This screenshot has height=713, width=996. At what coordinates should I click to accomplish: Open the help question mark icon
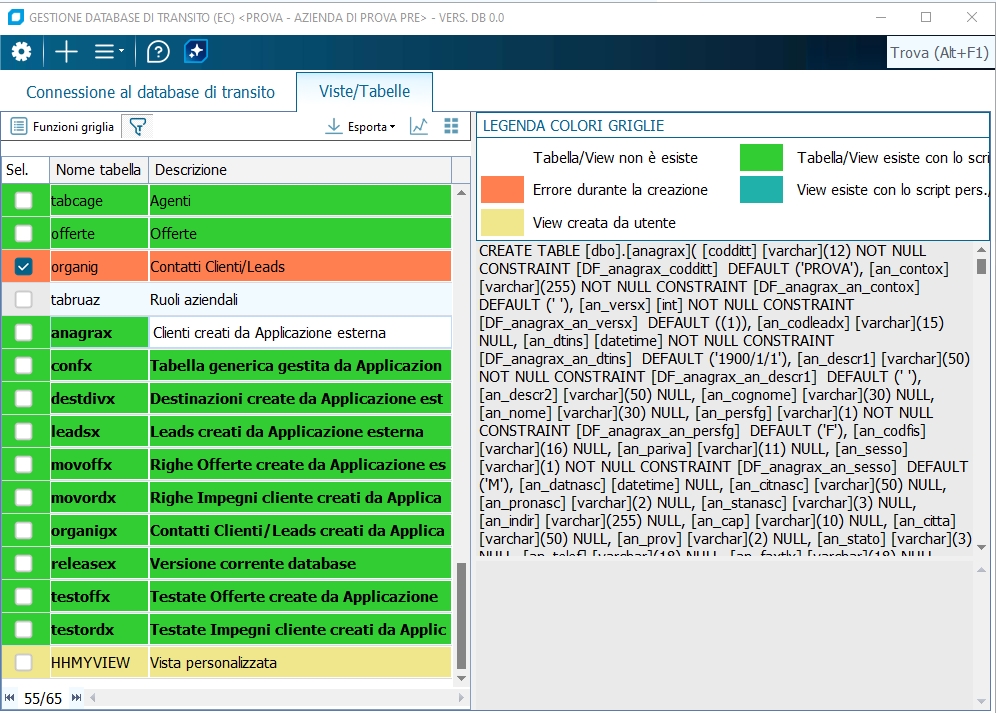point(158,52)
